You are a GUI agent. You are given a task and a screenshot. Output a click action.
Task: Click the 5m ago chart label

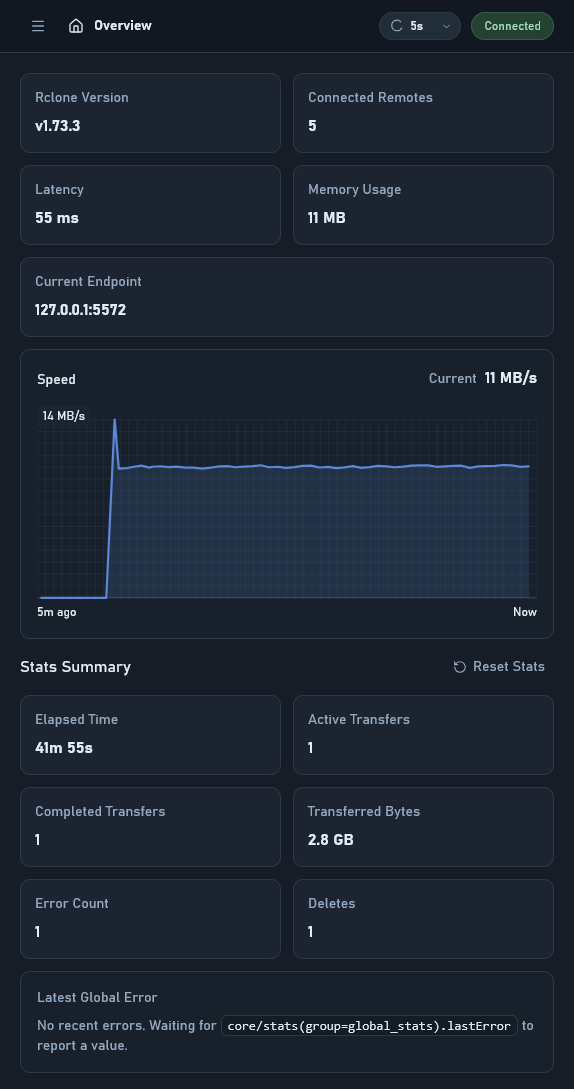(57, 612)
